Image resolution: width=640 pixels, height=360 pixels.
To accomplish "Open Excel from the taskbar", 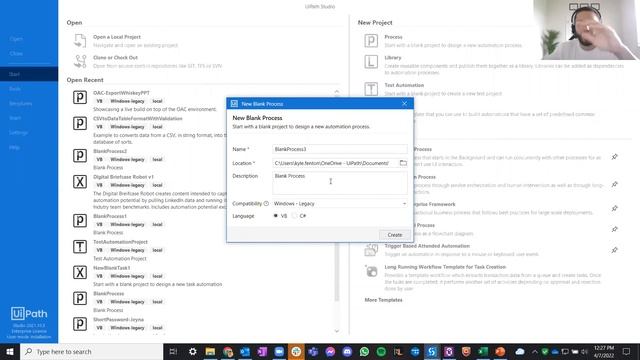I will coord(483,351).
